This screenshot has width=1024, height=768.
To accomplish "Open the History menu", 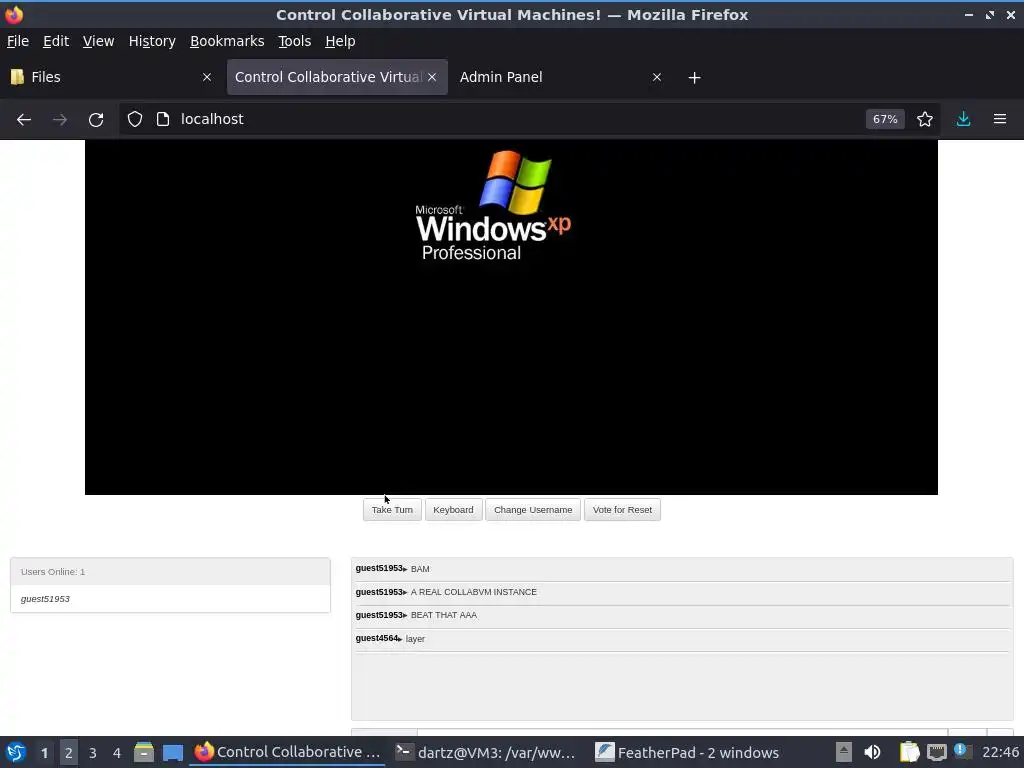I will (152, 41).
